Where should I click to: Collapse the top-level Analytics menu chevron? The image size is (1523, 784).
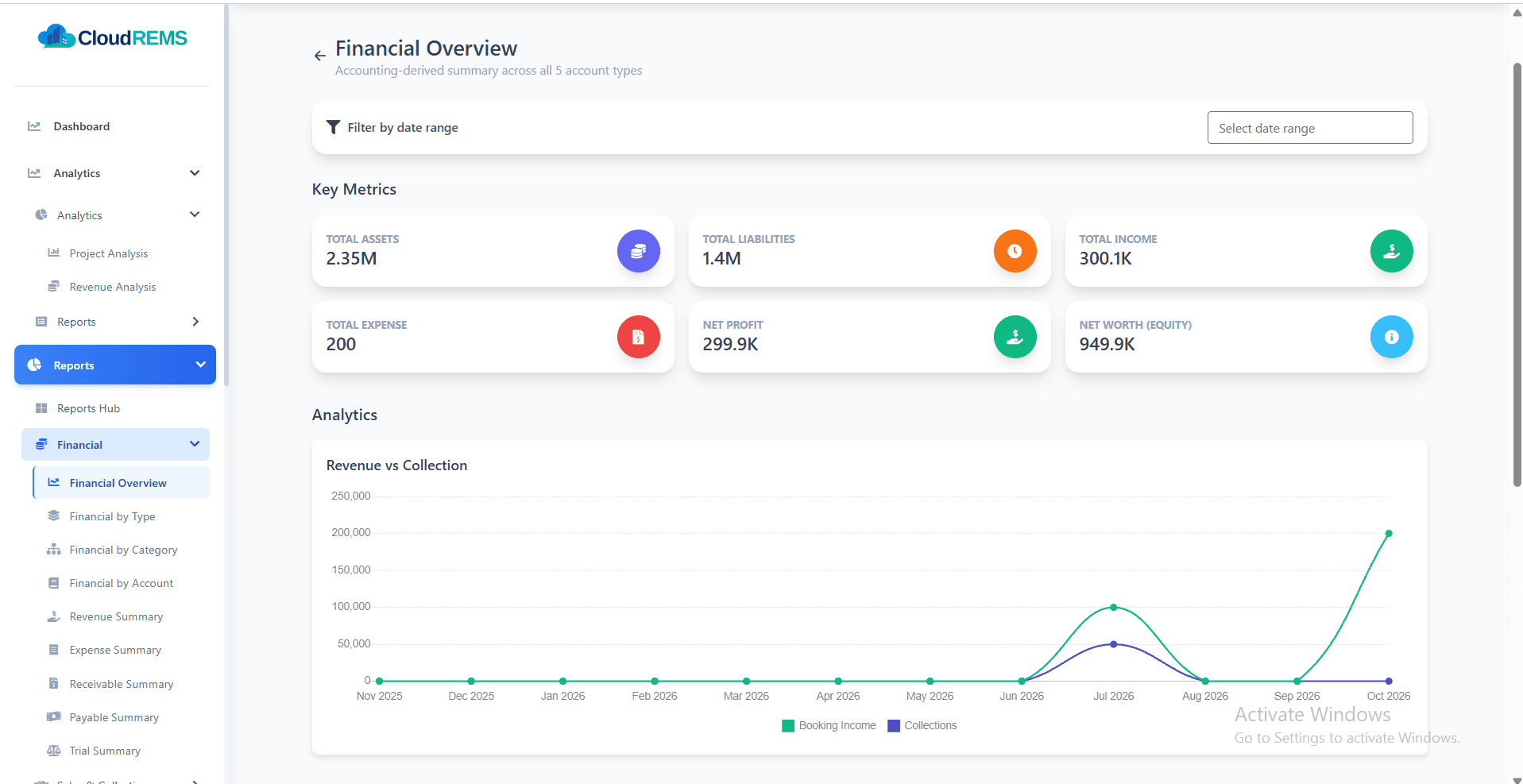pyautogui.click(x=195, y=173)
